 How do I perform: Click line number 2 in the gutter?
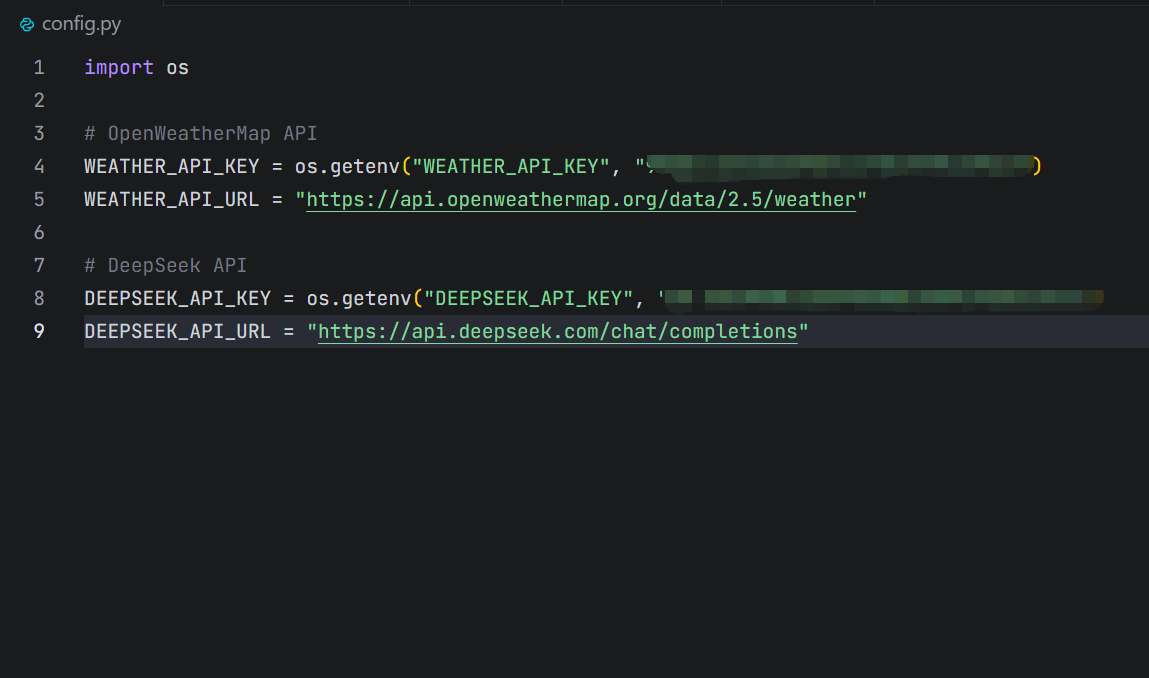[39, 100]
